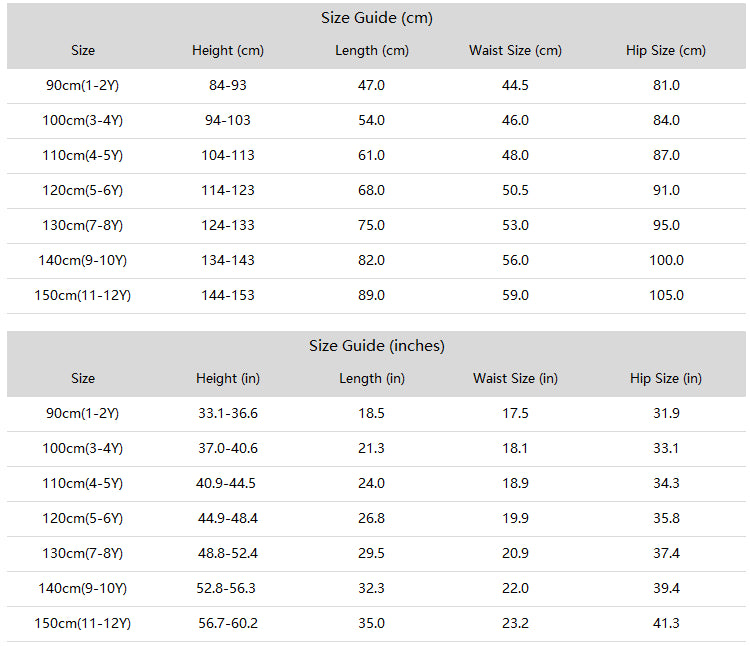
Task: Click the Size Guide (cm) table title
Action: click(x=376, y=18)
